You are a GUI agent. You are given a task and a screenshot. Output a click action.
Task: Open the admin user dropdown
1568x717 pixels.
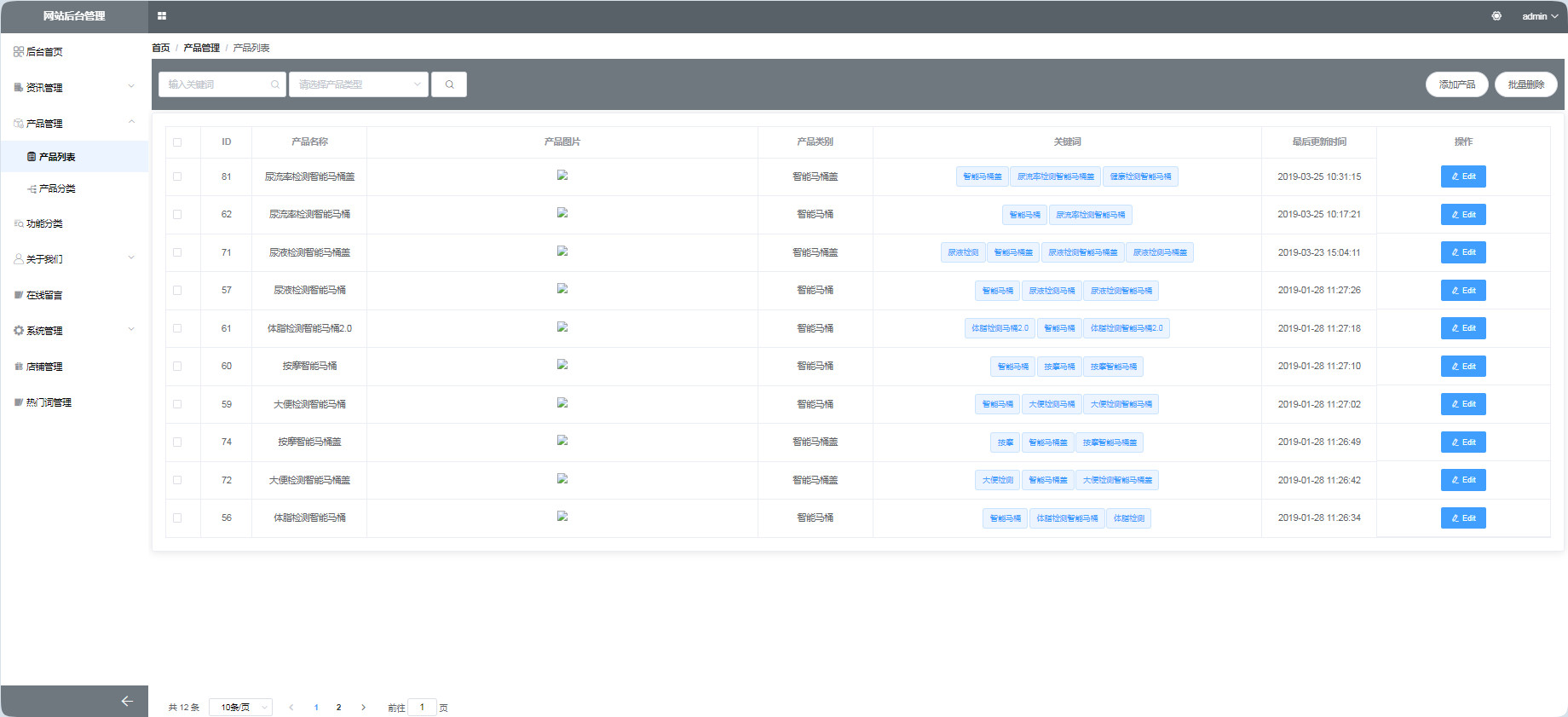(1540, 16)
